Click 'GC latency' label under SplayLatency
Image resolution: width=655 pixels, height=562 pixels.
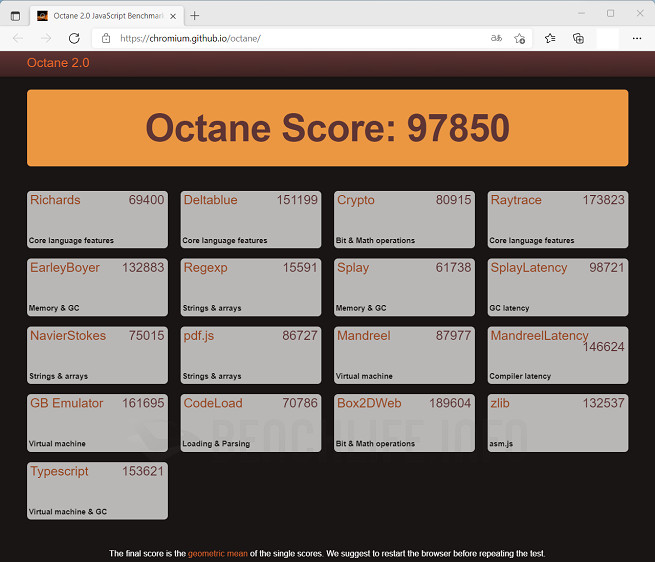(509, 308)
